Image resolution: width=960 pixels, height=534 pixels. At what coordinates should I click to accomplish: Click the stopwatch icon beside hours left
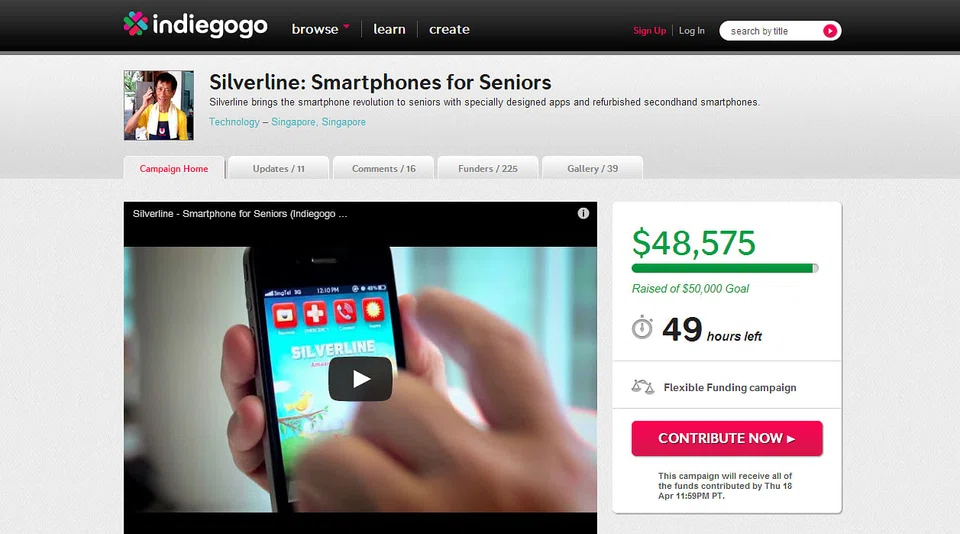(642, 328)
